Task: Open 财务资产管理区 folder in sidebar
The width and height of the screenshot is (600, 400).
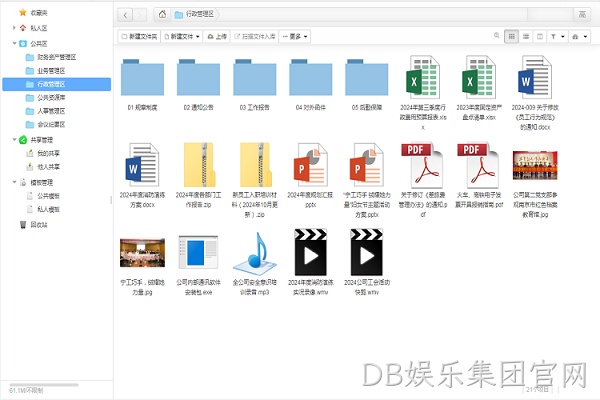Action: (x=51, y=57)
